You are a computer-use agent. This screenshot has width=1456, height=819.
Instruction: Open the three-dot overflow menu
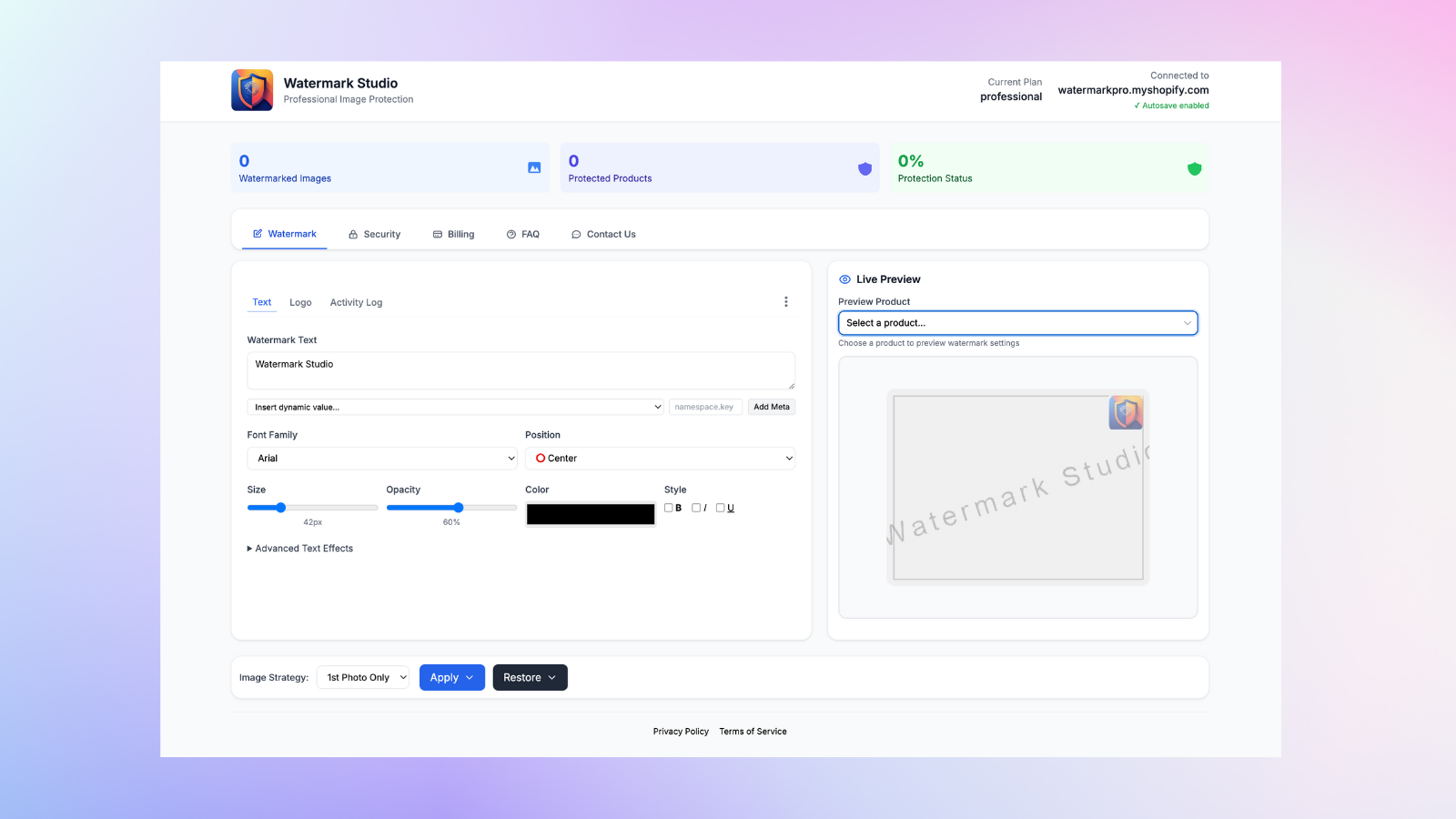785,300
